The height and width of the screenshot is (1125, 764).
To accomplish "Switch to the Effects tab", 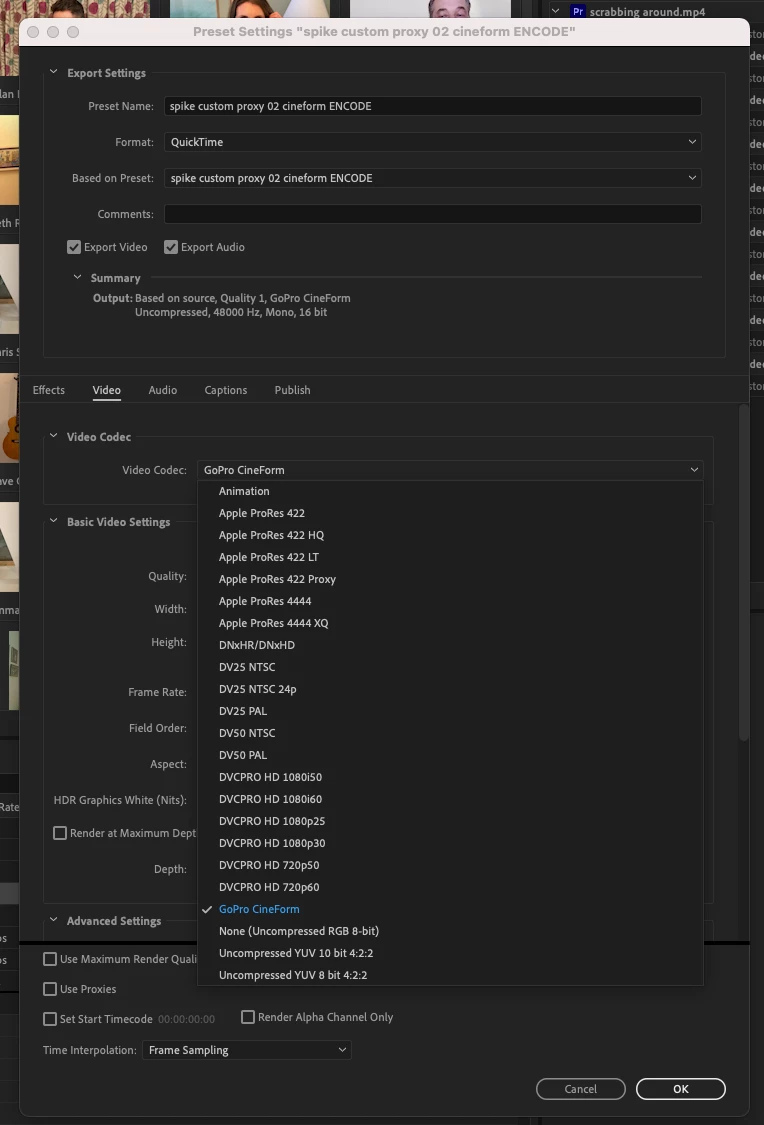I will [49, 390].
